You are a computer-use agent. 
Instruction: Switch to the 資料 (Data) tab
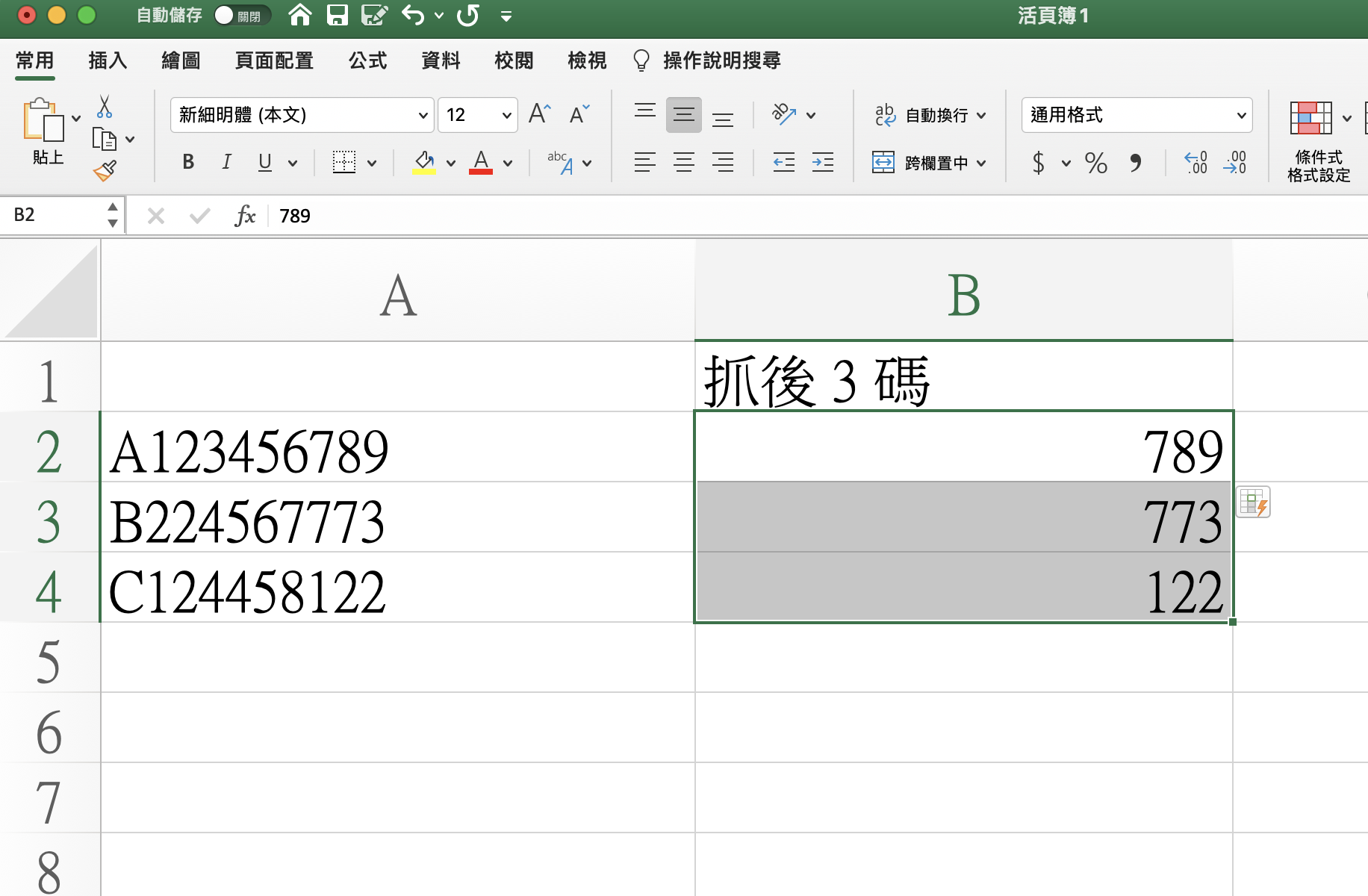click(x=441, y=60)
